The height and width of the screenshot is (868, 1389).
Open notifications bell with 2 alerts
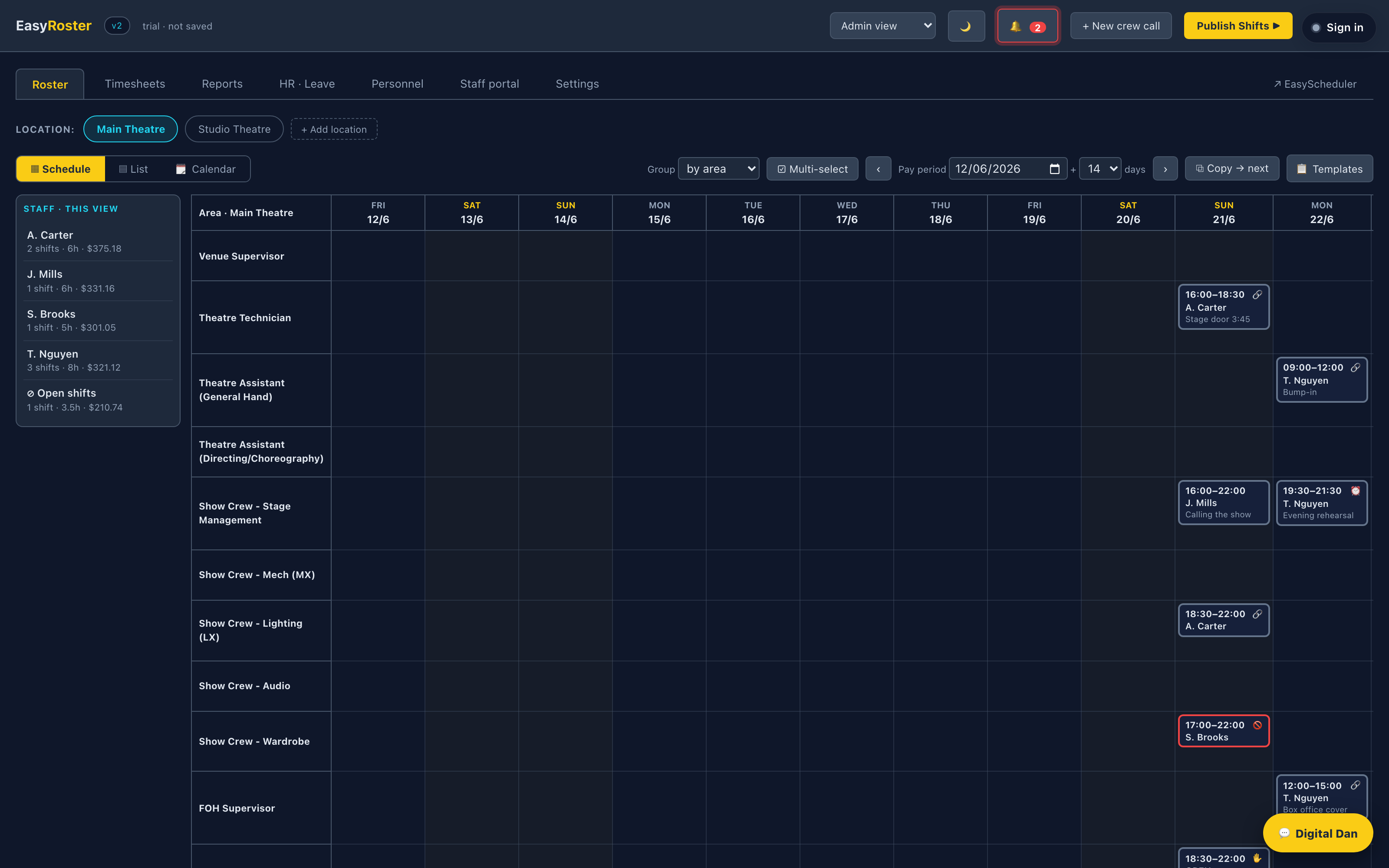click(x=1027, y=26)
